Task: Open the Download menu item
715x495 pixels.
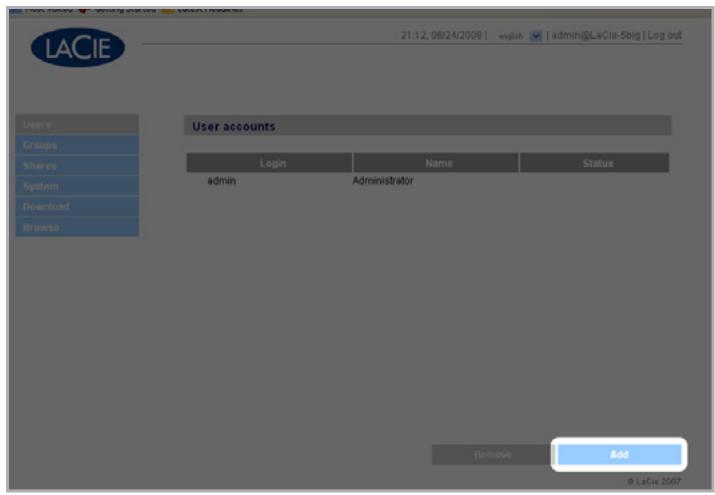Action: click(x=77, y=206)
